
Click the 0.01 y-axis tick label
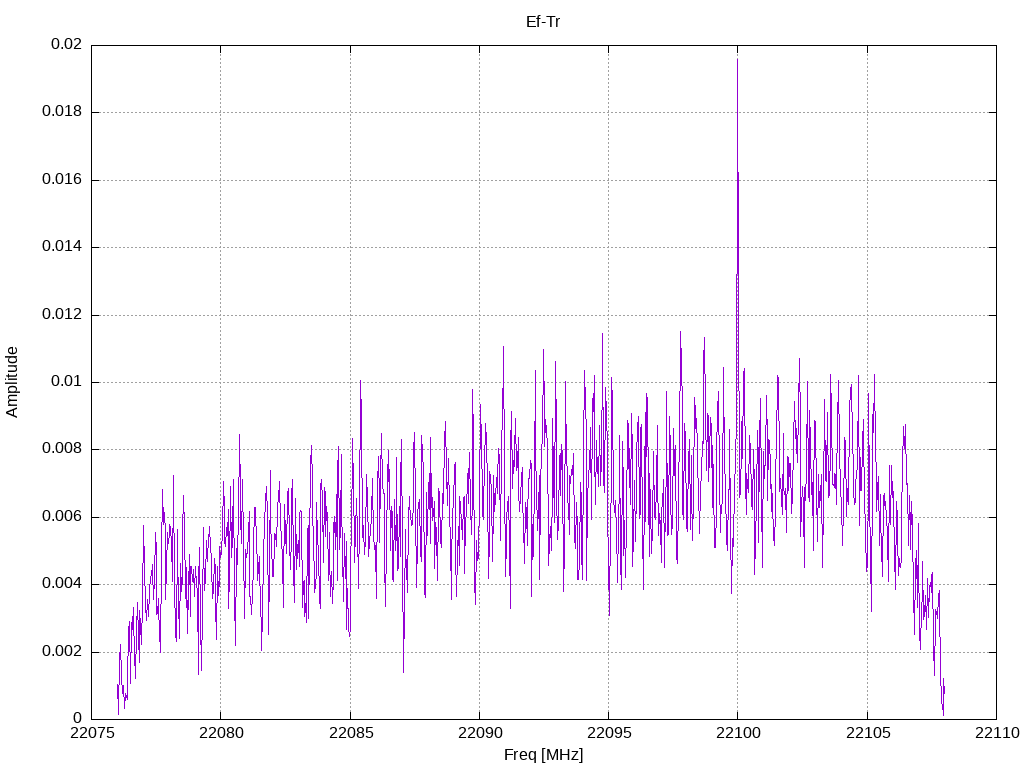coord(66,382)
